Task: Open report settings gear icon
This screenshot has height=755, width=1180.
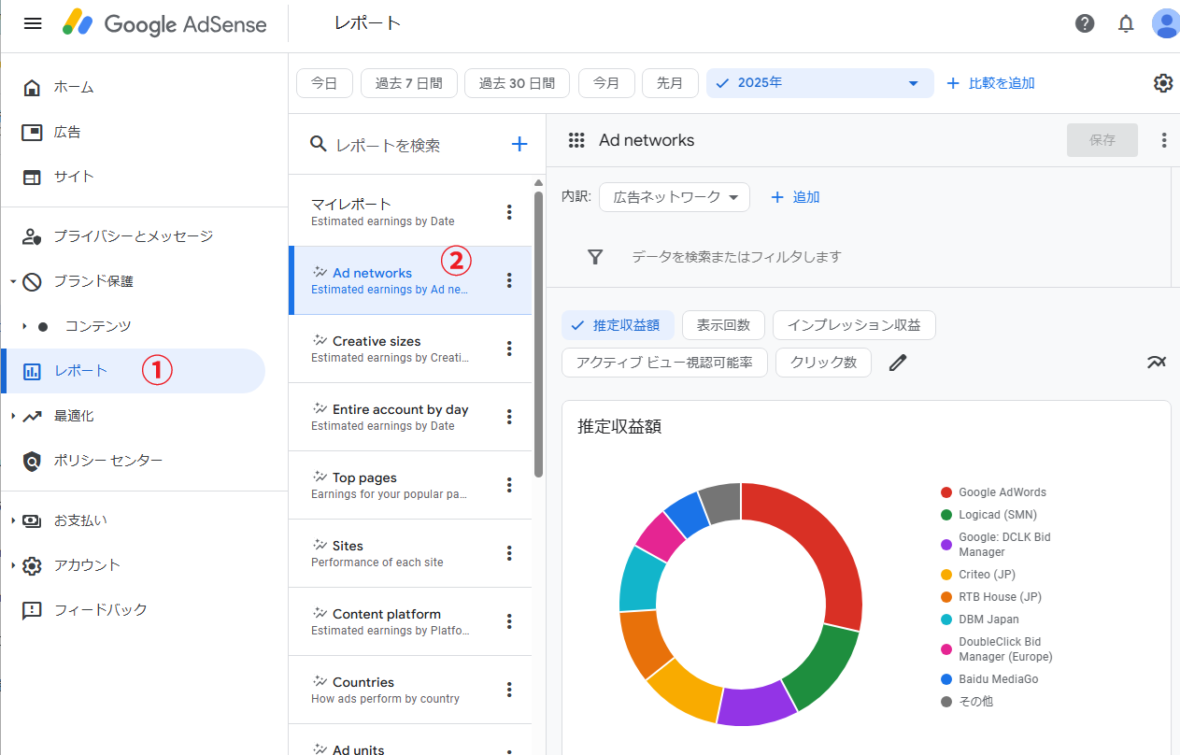Action: (1163, 83)
